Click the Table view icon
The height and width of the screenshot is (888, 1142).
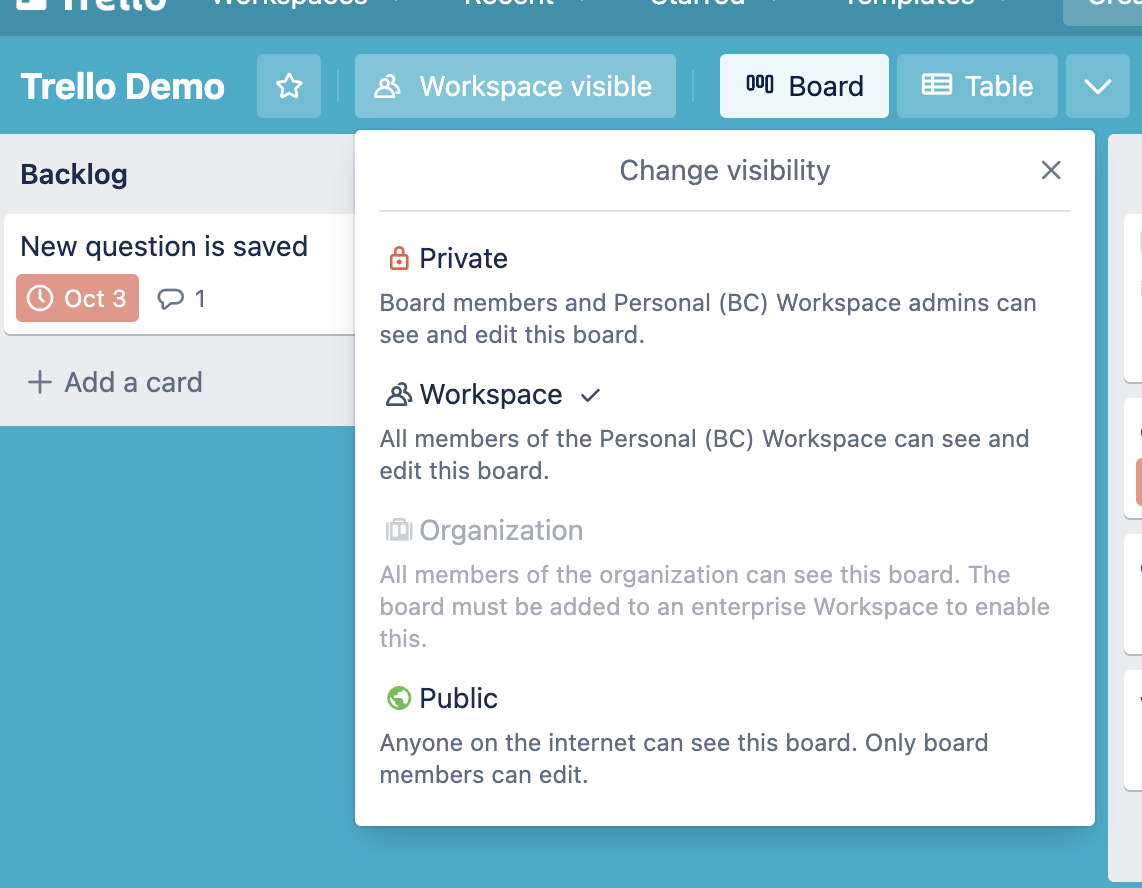[x=937, y=85]
